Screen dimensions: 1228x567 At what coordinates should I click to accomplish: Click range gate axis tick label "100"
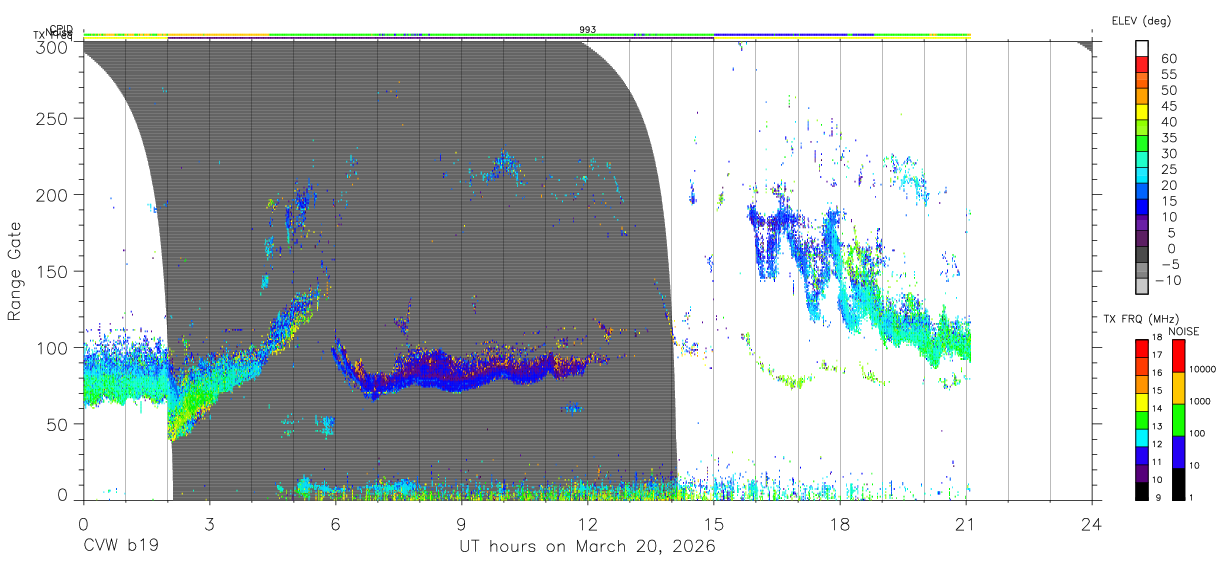tap(53, 348)
